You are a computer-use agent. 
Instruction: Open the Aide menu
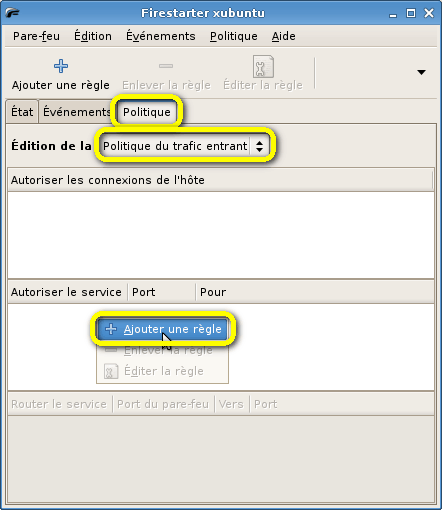283,36
